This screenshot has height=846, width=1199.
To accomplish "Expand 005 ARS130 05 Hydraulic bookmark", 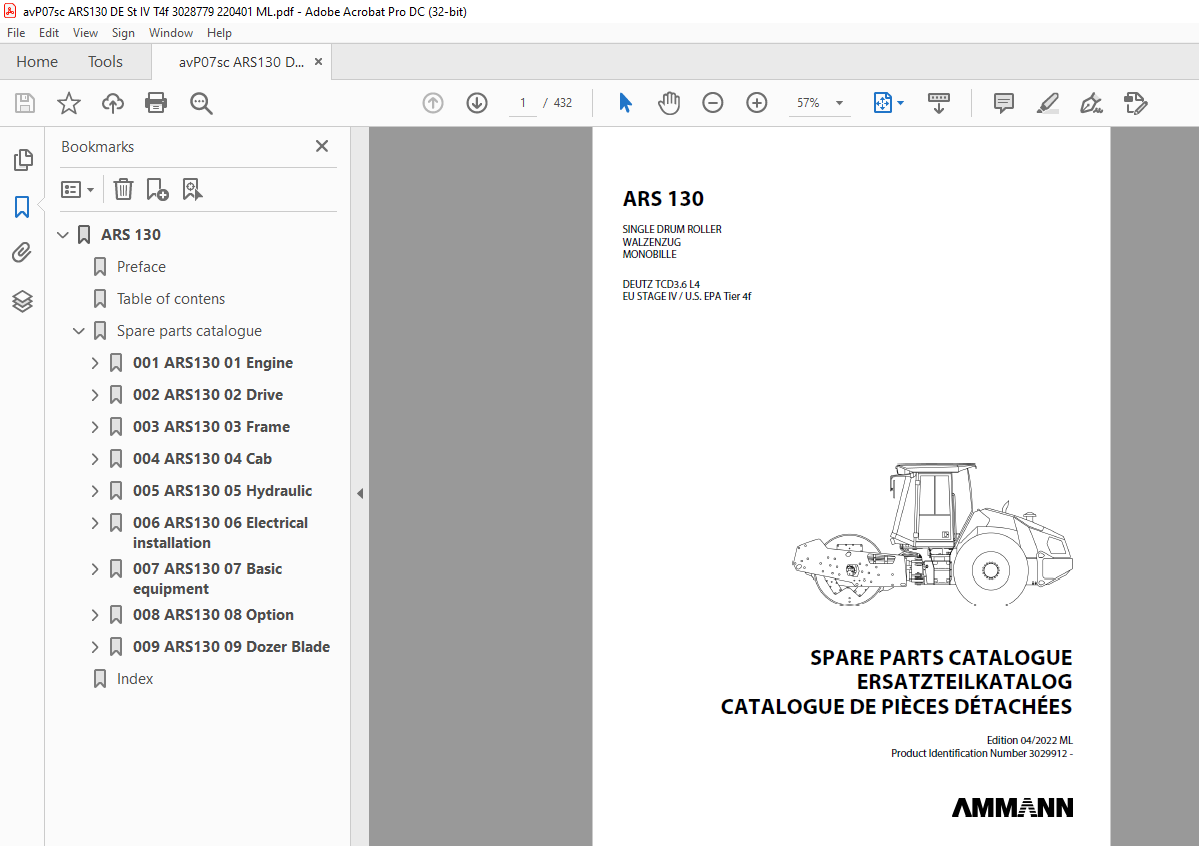I will tap(95, 492).
